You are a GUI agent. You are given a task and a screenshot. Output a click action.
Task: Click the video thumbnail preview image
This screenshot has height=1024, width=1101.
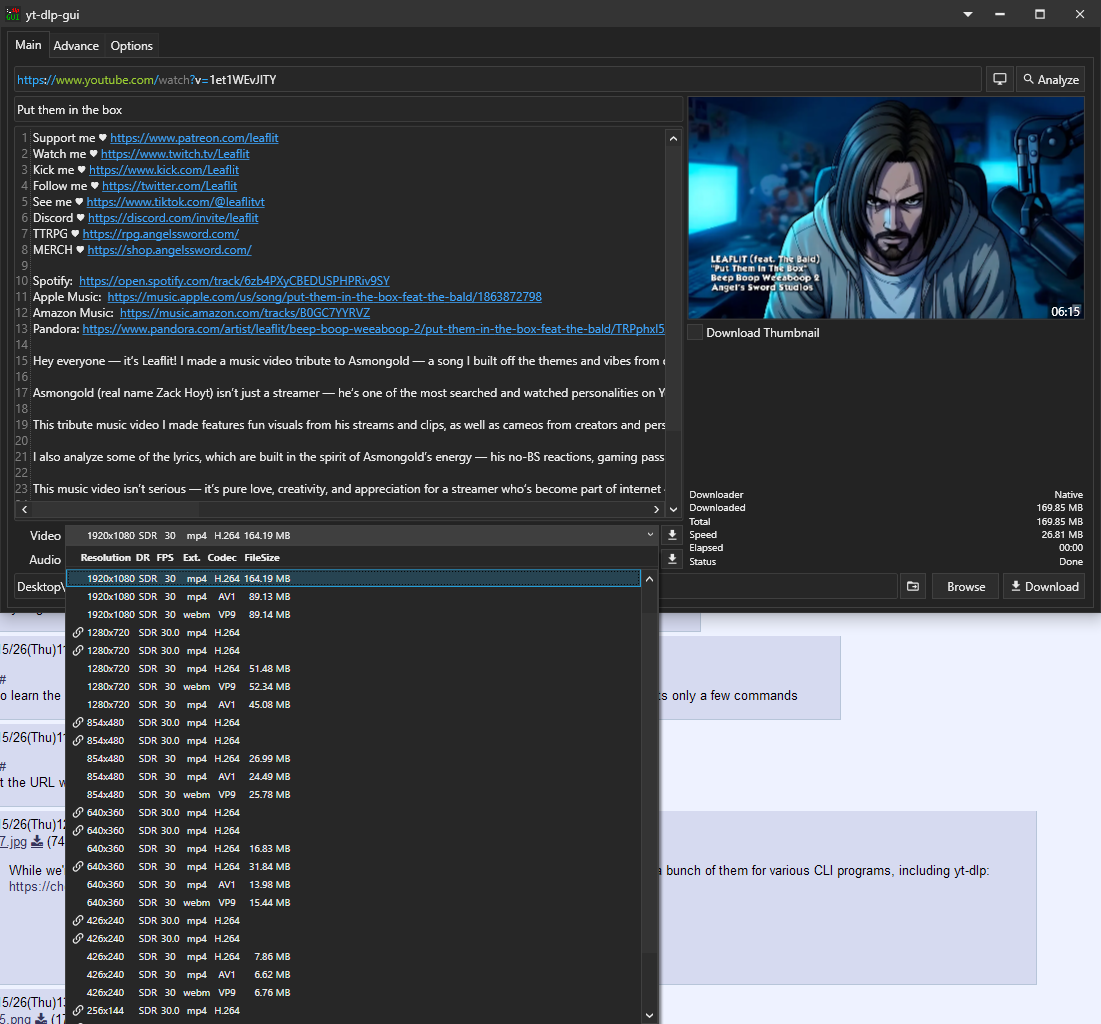885,208
